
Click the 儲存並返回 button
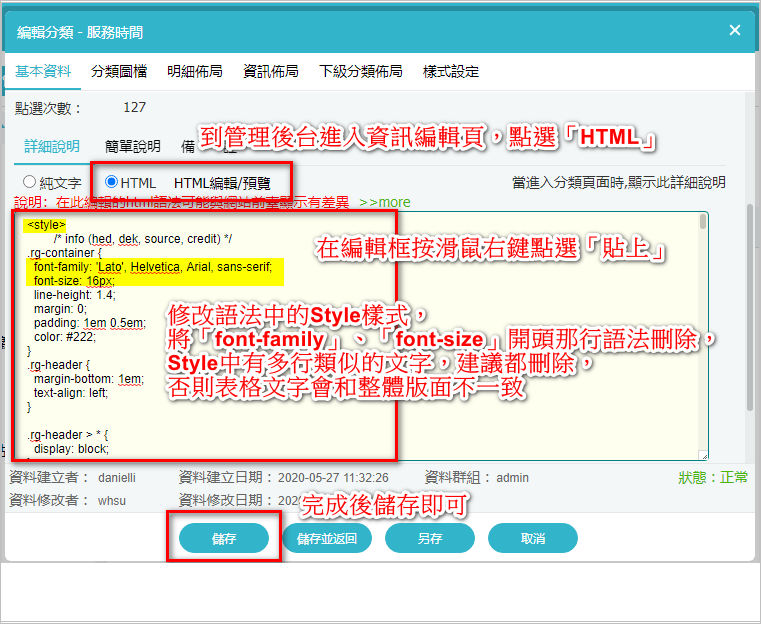click(x=333, y=539)
